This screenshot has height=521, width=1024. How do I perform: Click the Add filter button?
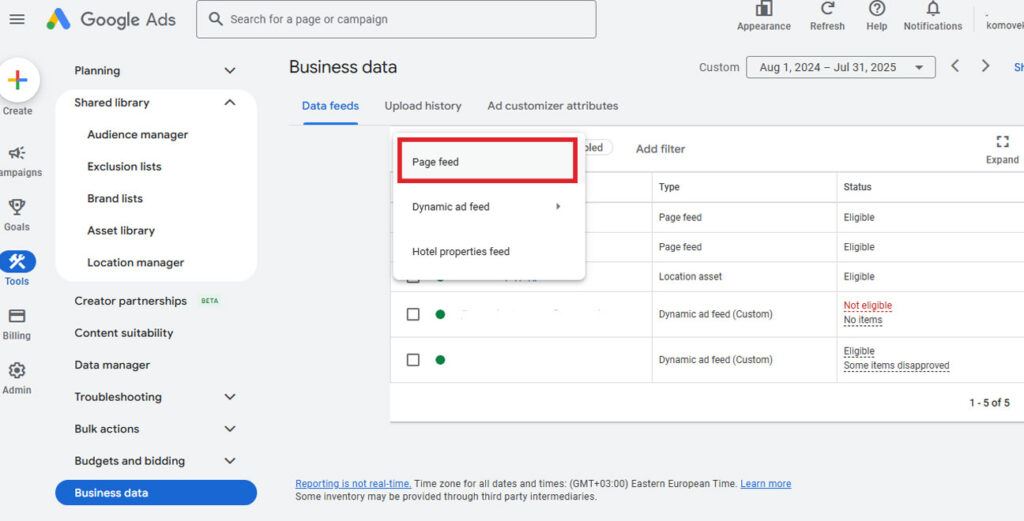pyautogui.click(x=660, y=149)
